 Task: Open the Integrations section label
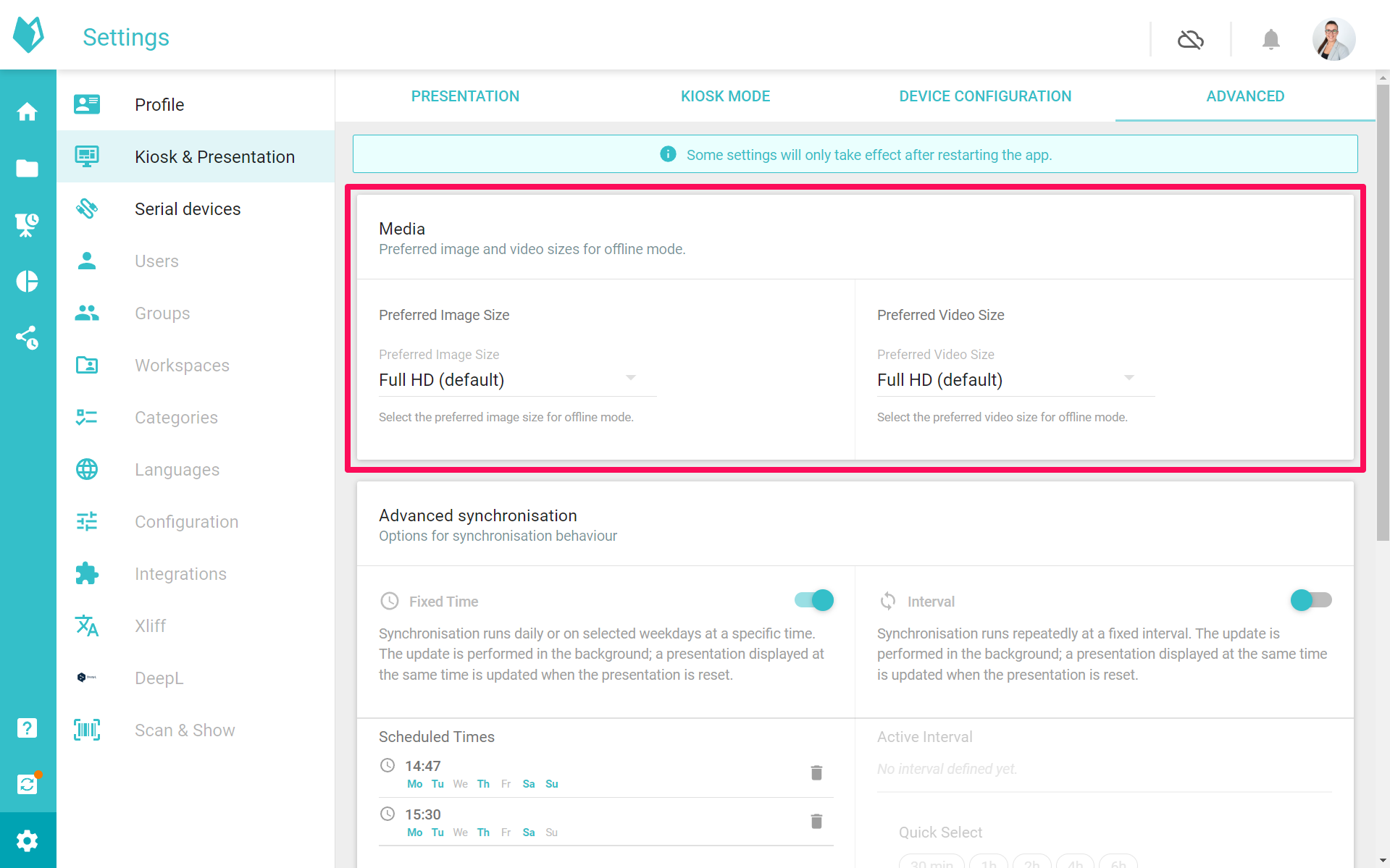point(180,574)
